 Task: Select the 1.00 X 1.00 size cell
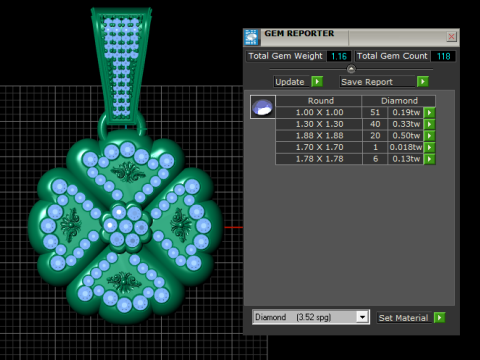click(319, 112)
